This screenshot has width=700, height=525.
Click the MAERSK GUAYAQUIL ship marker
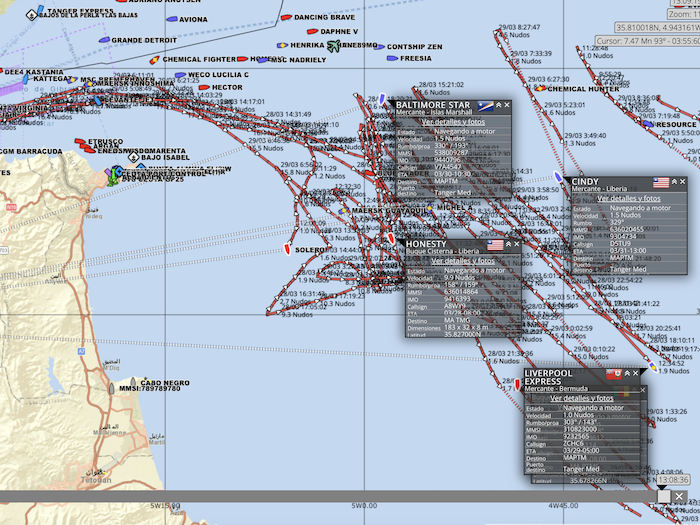(x=344, y=211)
